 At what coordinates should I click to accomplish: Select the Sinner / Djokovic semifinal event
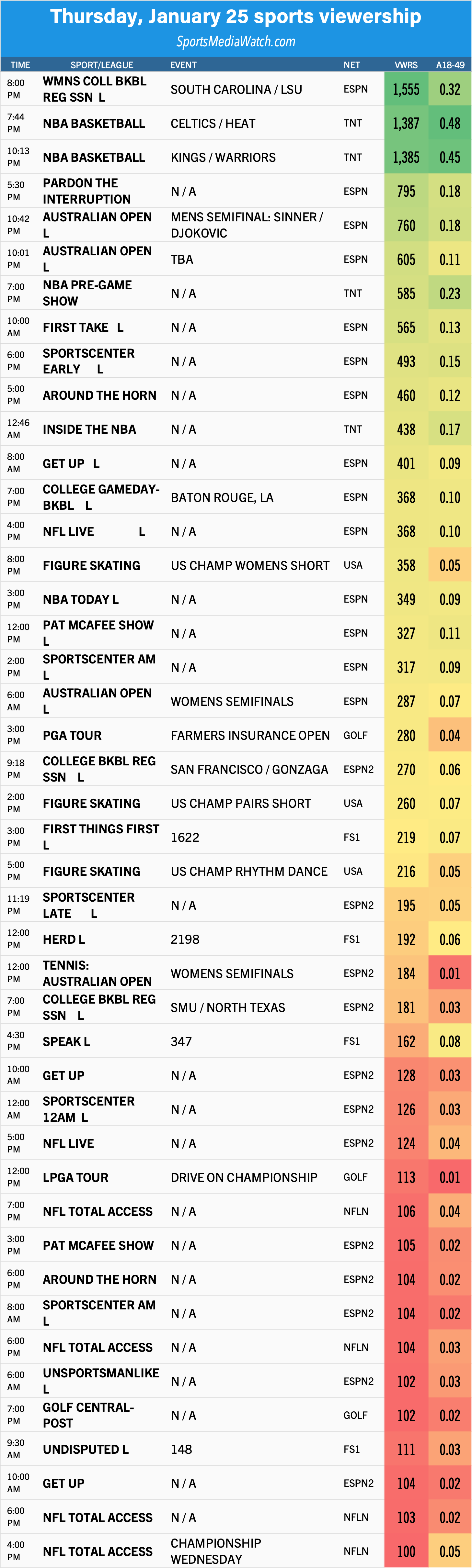click(247, 225)
